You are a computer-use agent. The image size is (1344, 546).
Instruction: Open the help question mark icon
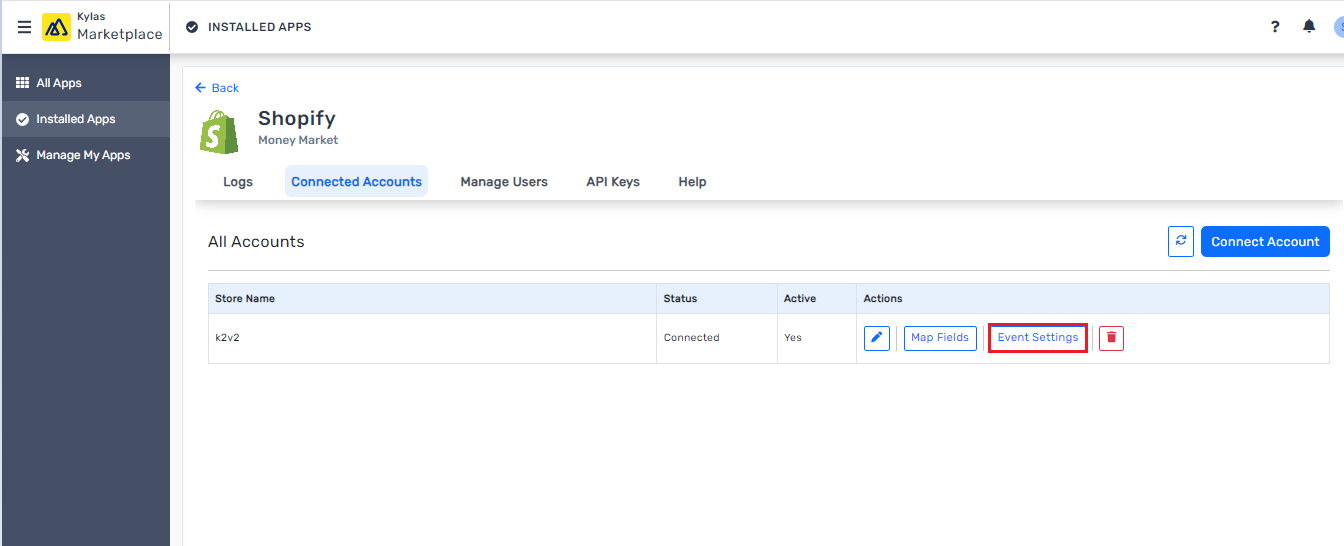click(x=1275, y=27)
